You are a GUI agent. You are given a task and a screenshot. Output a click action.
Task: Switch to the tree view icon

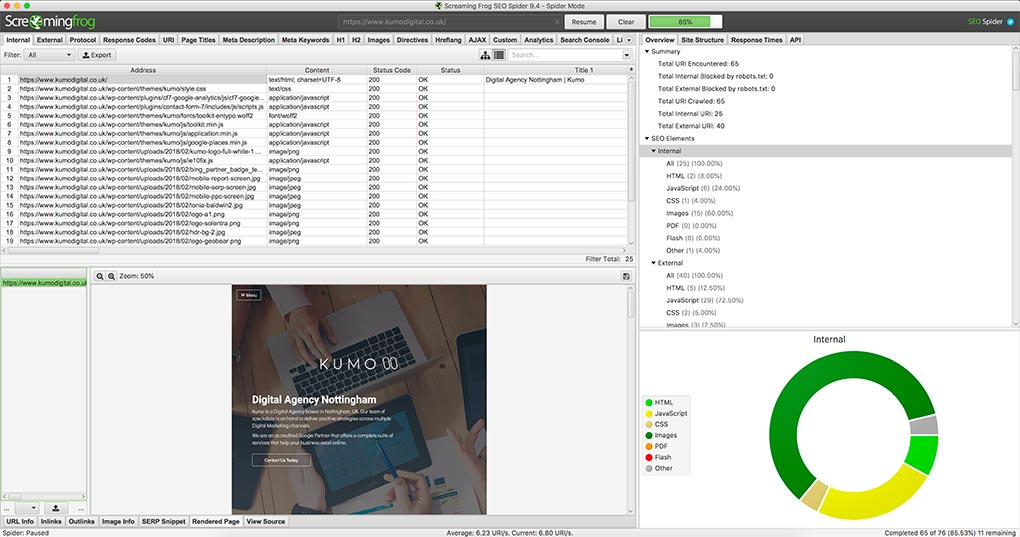tap(485, 55)
